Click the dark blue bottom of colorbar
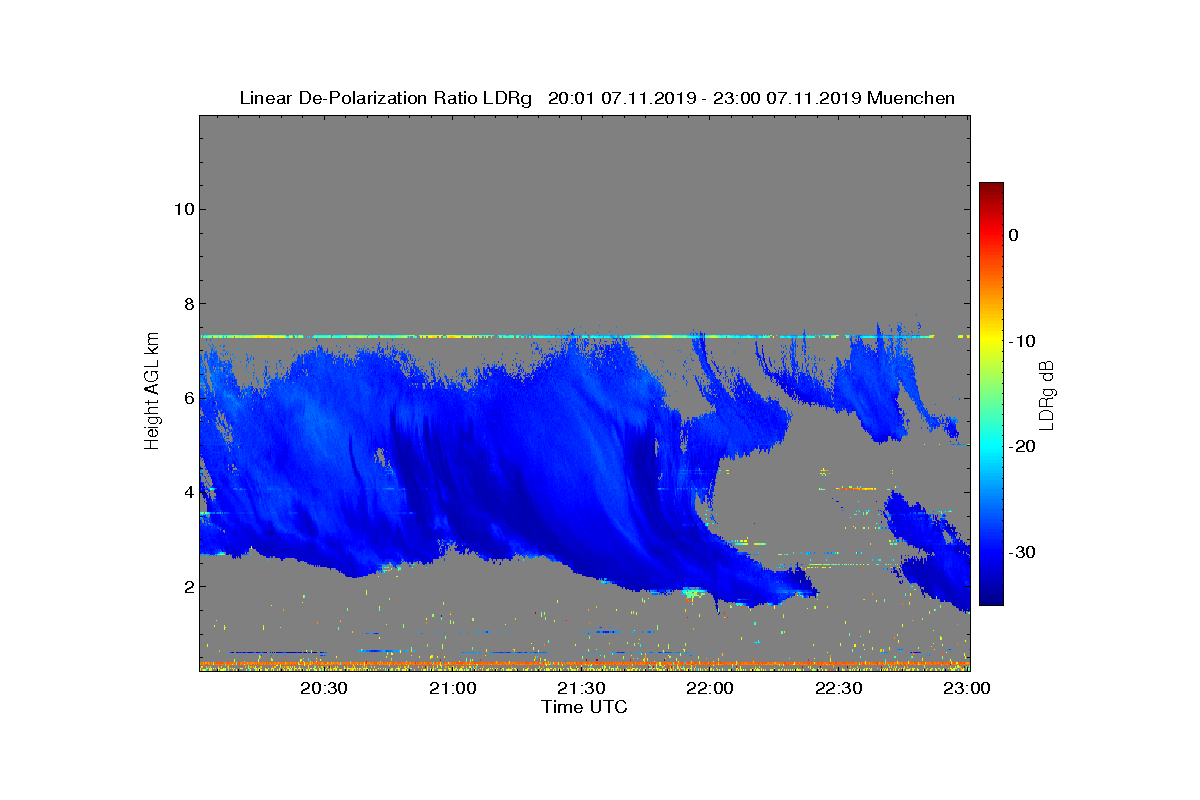This screenshot has height=800, width=1200. pyautogui.click(x=991, y=599)
